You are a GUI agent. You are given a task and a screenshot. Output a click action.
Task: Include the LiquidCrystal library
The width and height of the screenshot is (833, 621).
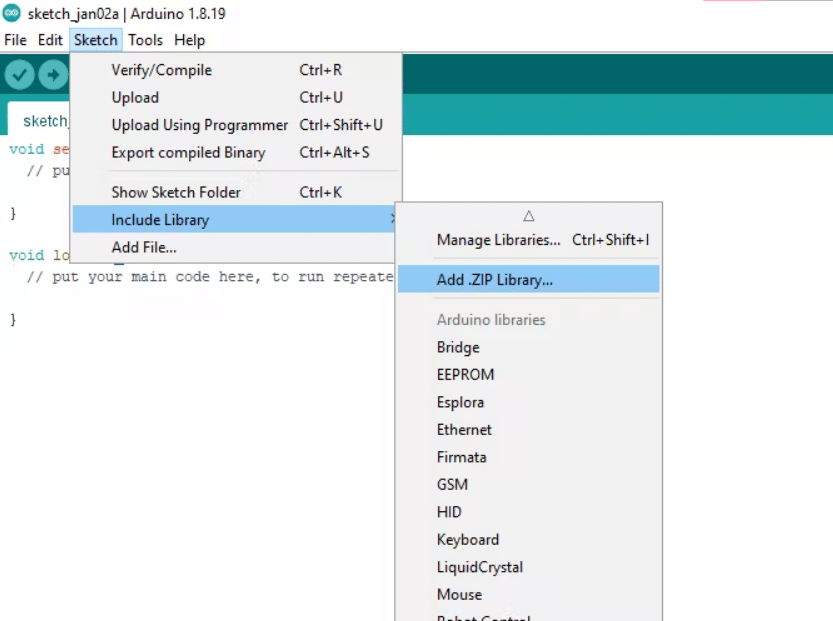click(x=479, y=567)
